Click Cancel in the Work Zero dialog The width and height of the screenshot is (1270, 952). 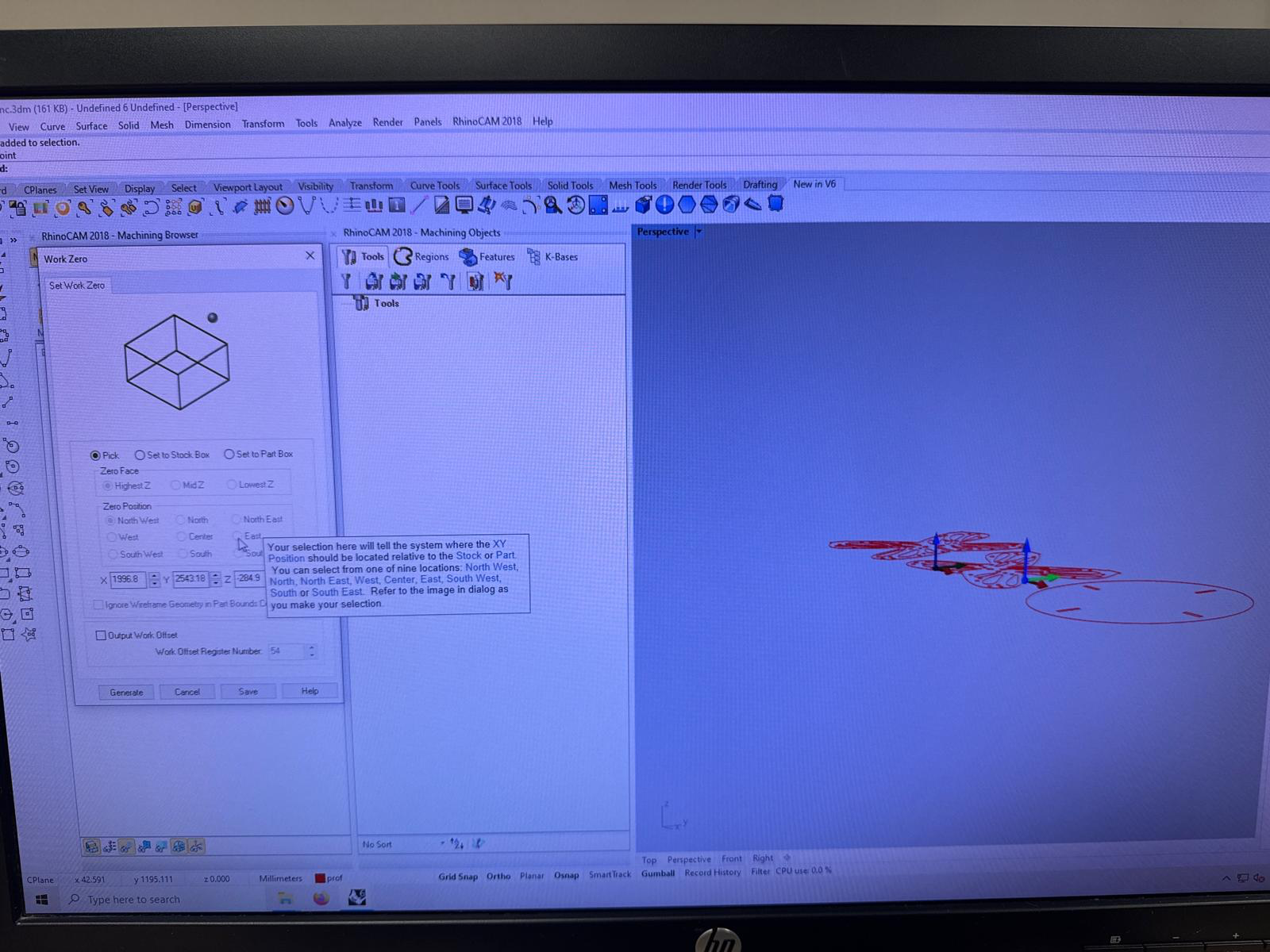(x=187, y=692)
